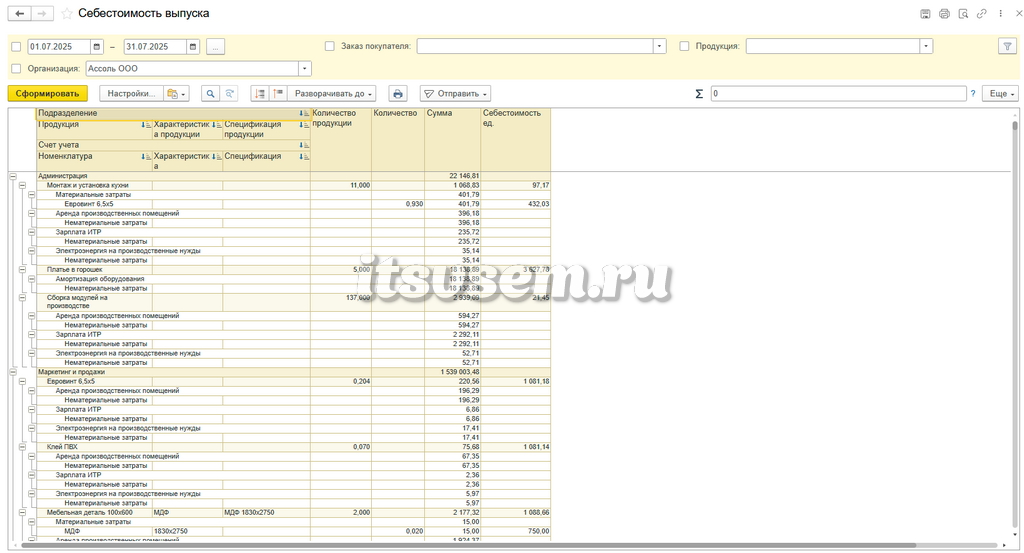Collapse the Маркетинг и продажи group
Image resolution: width=1024 pixels, height=553 pixels.
click(x=12, y=372)
